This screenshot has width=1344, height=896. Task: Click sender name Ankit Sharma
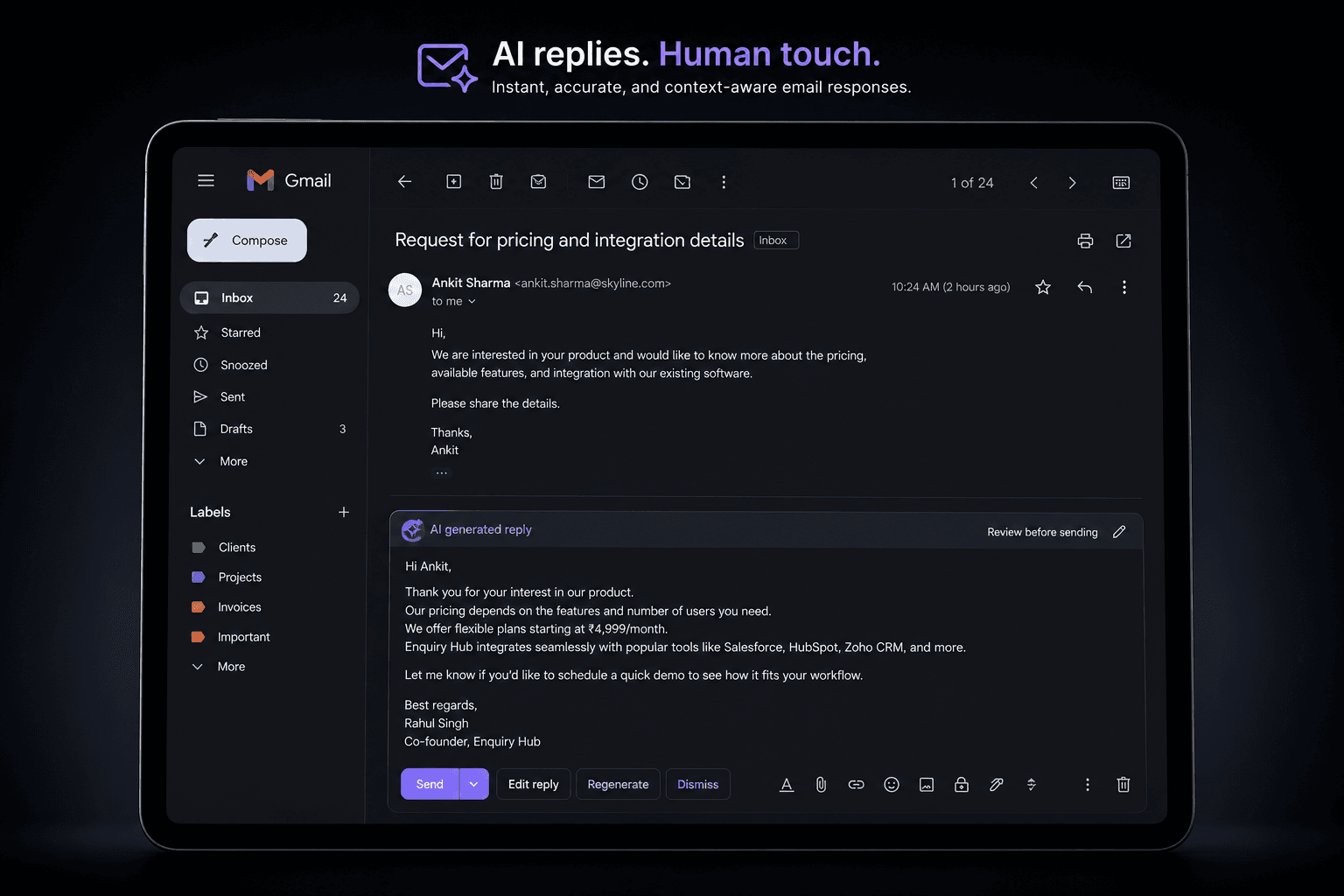point(471,283)
